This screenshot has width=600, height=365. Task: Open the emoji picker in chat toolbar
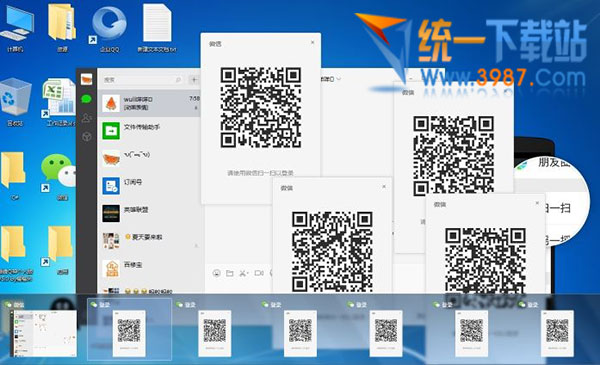(217, 273)
